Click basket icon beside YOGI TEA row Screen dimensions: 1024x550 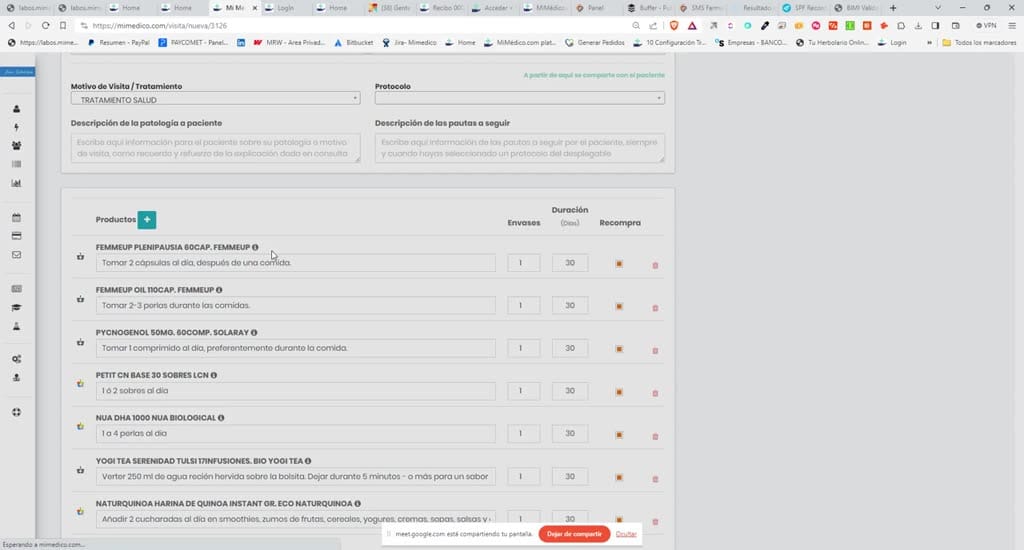[80, 470]
